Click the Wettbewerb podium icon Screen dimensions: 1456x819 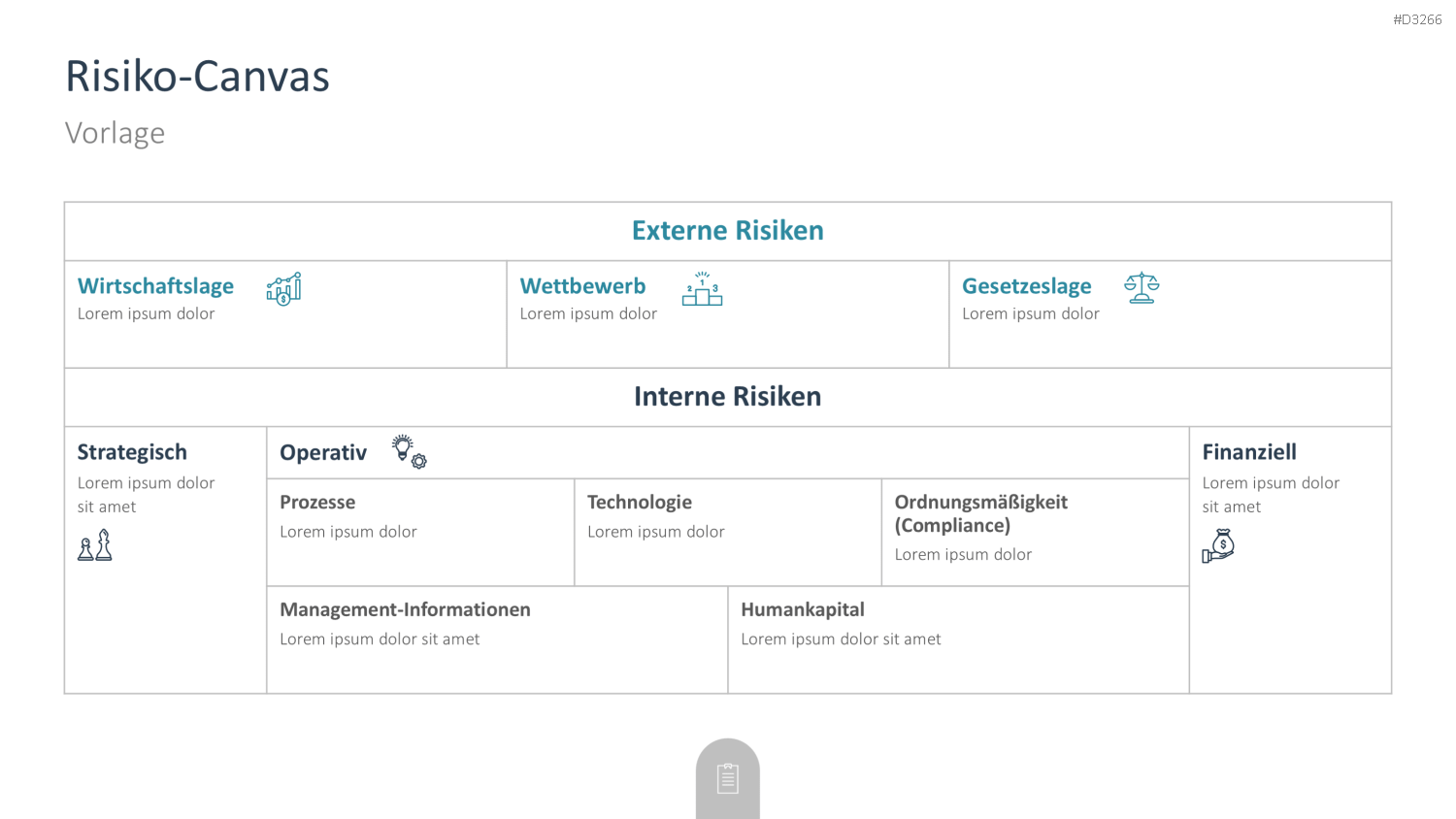click(702, 288)
